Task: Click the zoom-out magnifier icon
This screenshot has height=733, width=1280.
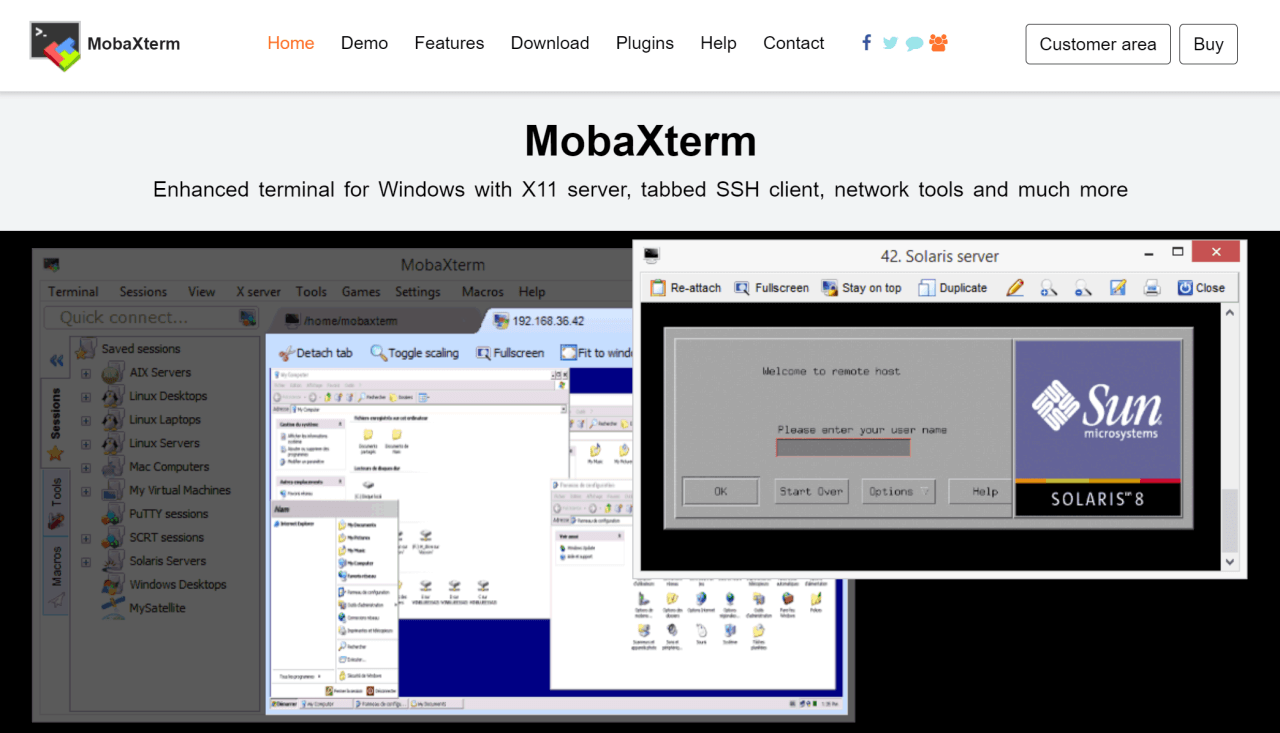Action: (1083, 288)
